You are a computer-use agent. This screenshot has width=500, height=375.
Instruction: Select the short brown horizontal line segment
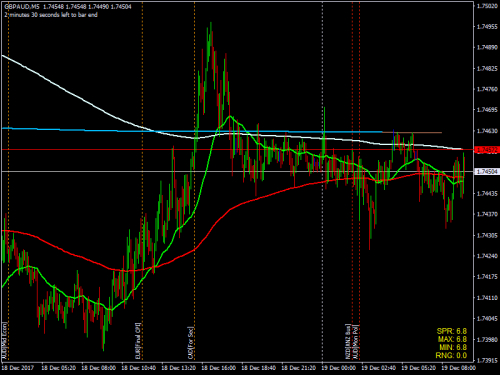coord(412,133)
